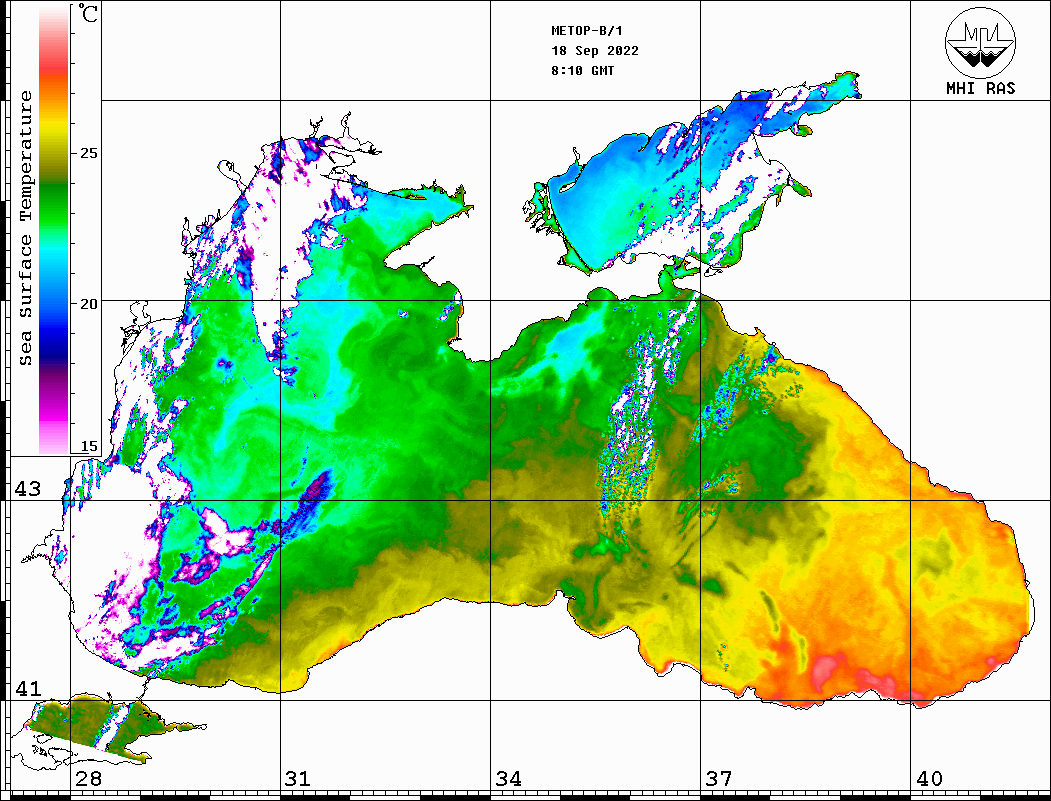The width and height of the screenshot is (1051, 801).
Task: Pick the temperature color scale bar
Action: coord(54,230)
